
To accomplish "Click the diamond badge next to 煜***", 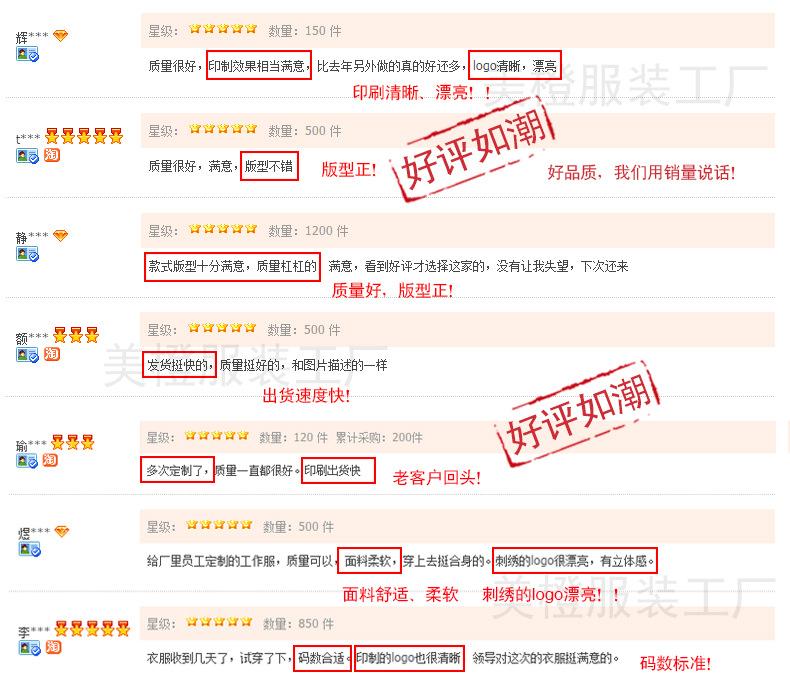I will (x=61, y=531).
